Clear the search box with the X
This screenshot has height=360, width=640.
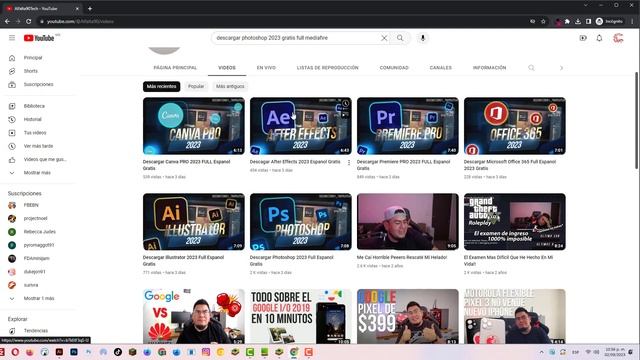click(x=384, y=38)
